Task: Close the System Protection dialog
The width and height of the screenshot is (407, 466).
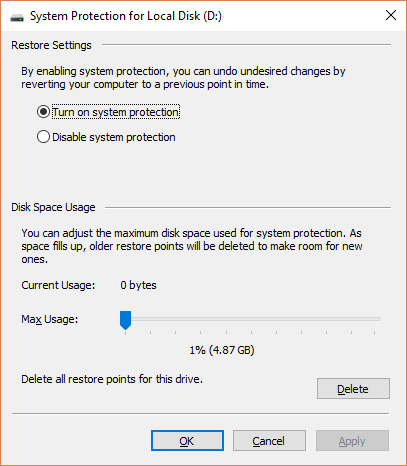Action: pos(391,15)
